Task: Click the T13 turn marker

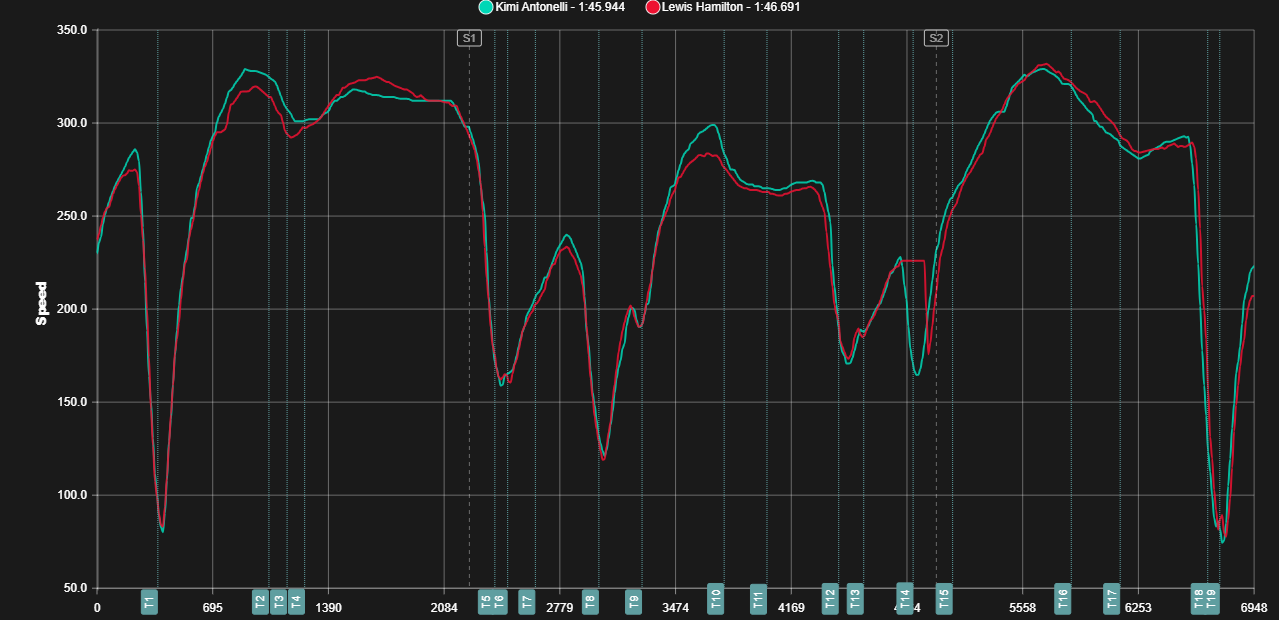Action: point(855,598)
